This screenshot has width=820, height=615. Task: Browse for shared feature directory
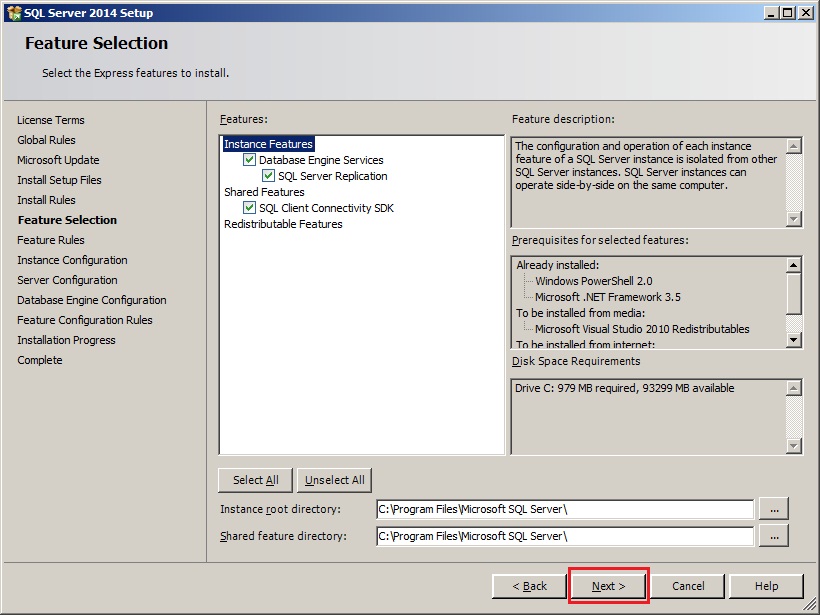[x=774, y=536]
